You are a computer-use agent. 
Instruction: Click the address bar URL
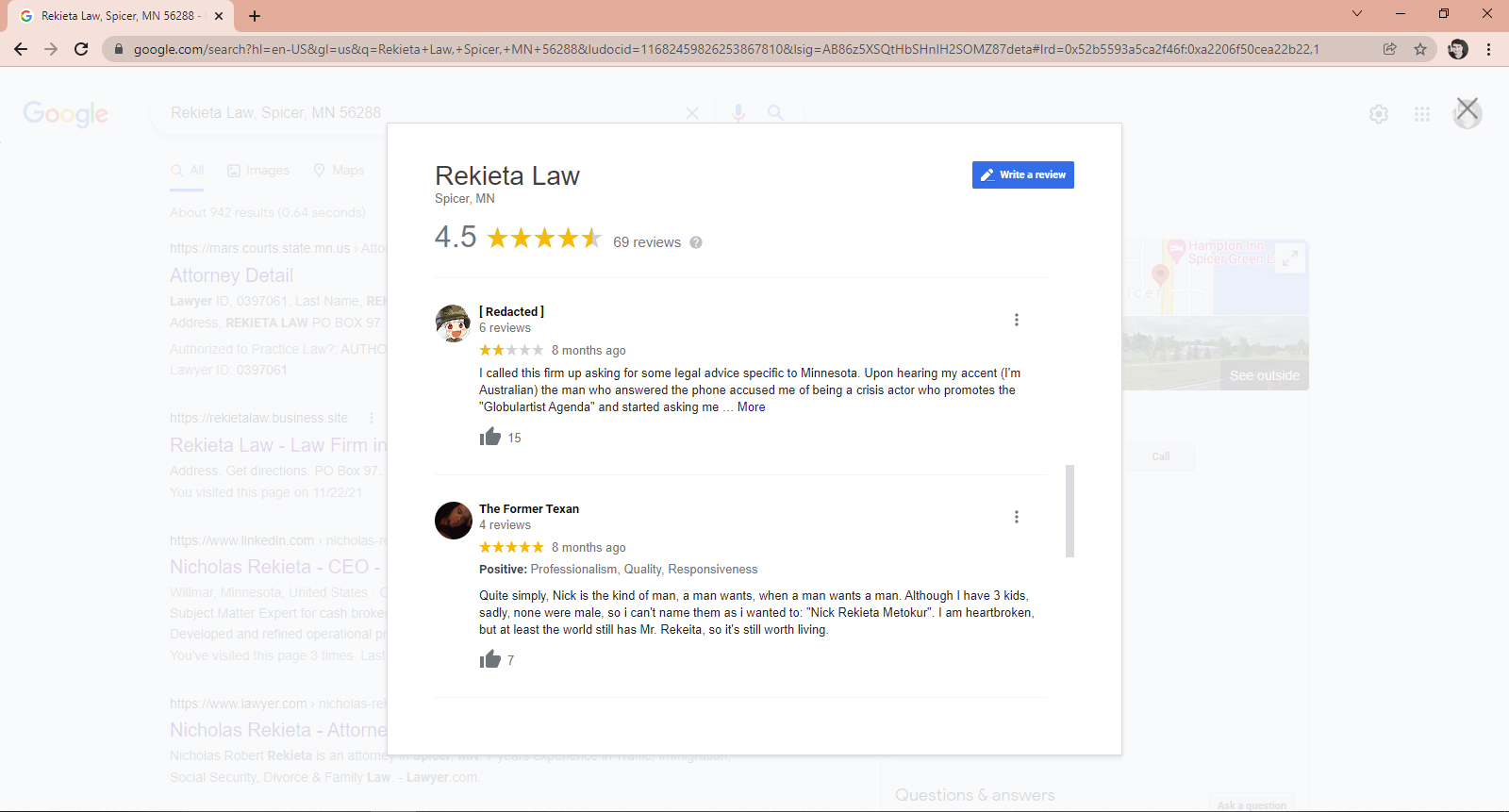coord(726,49)
